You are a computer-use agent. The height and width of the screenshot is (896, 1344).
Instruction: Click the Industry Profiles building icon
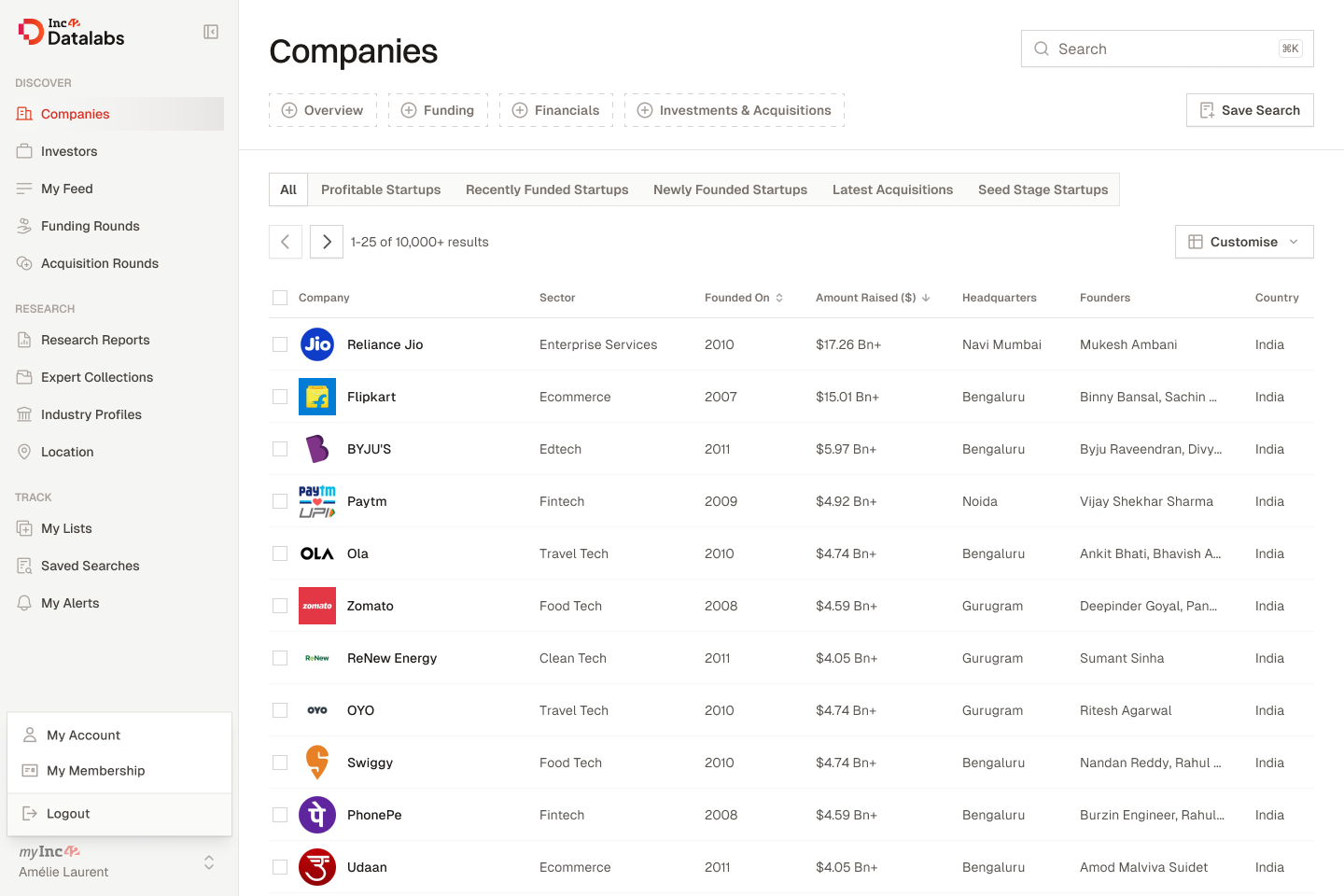tap(24, 414)
